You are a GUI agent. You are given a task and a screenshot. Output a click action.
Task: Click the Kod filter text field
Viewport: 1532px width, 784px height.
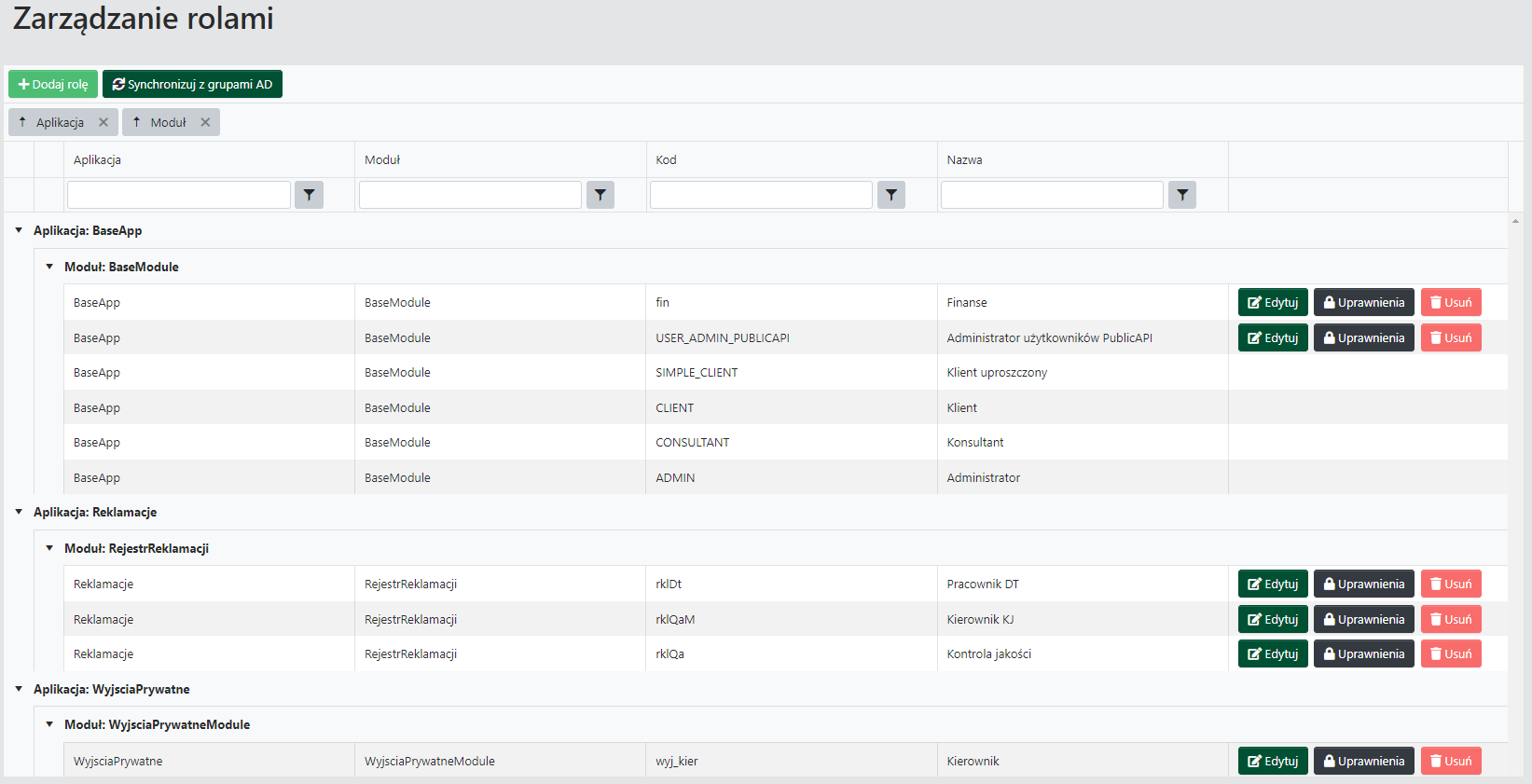[x=761, y=195]
